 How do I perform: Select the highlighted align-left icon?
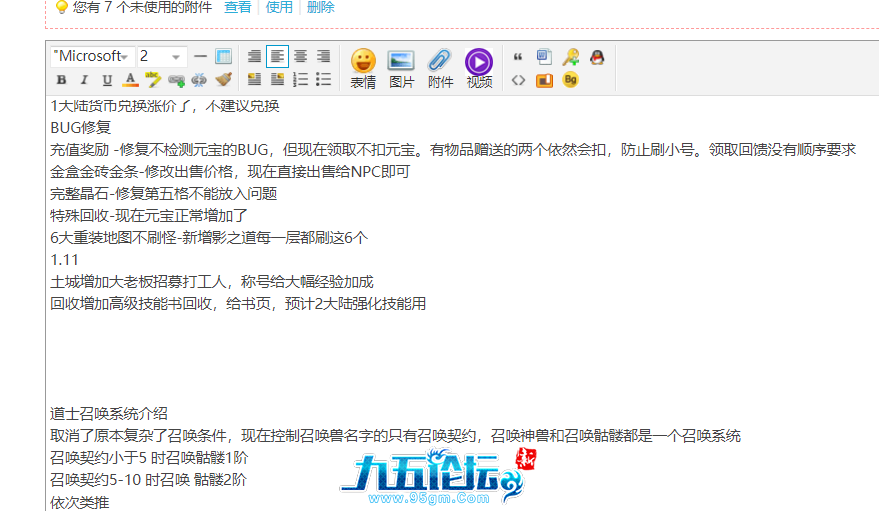[x=277, y=56]
